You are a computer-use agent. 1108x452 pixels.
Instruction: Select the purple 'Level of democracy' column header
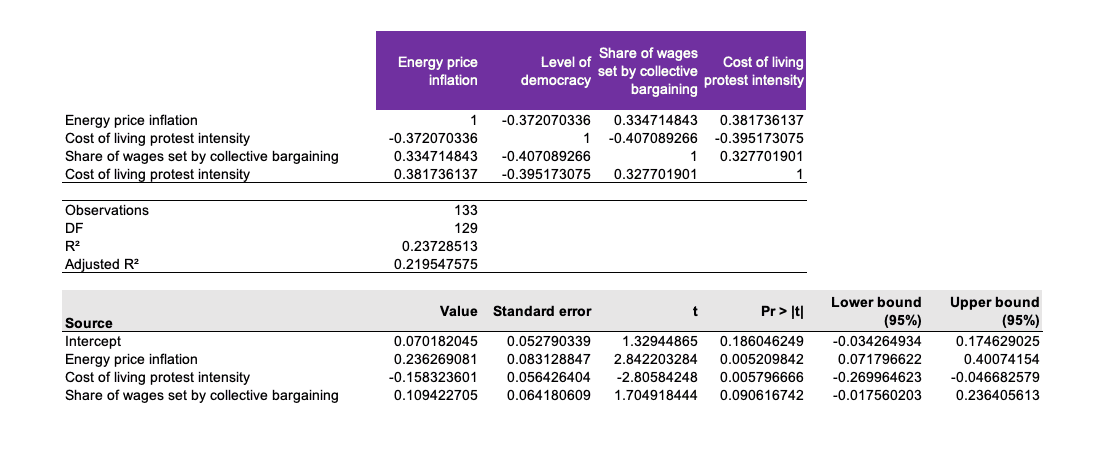[x=556, y=72]
